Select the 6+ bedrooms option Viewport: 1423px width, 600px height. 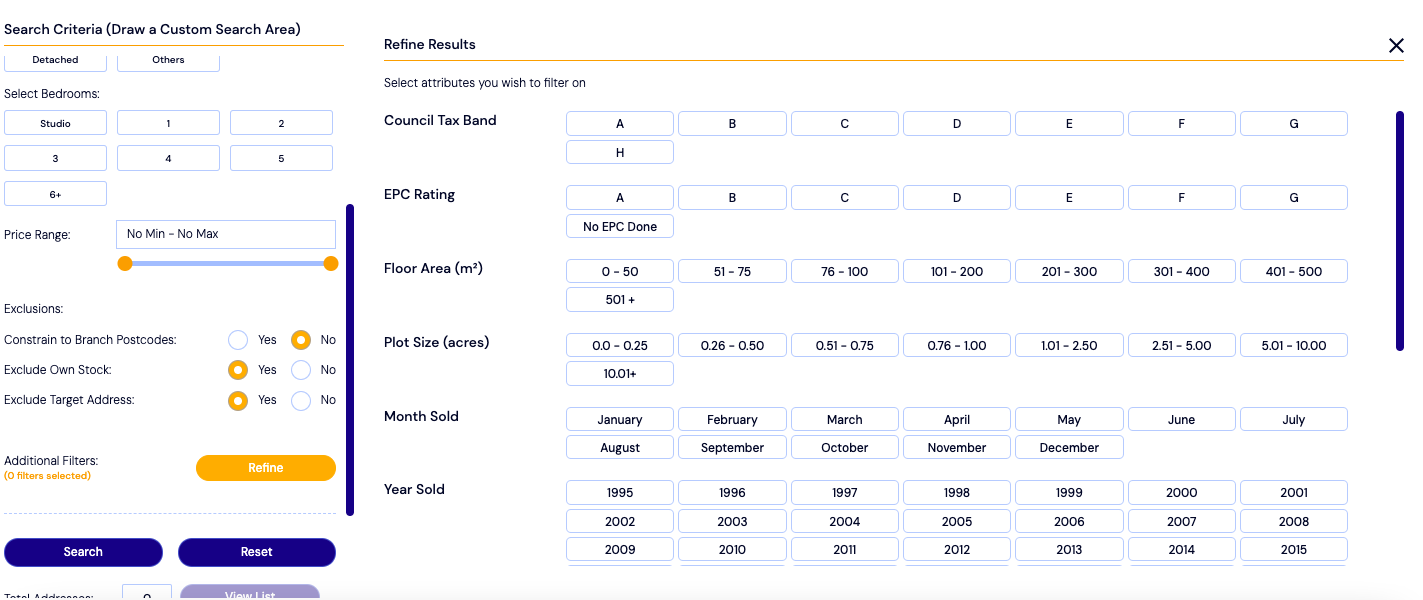55,194
